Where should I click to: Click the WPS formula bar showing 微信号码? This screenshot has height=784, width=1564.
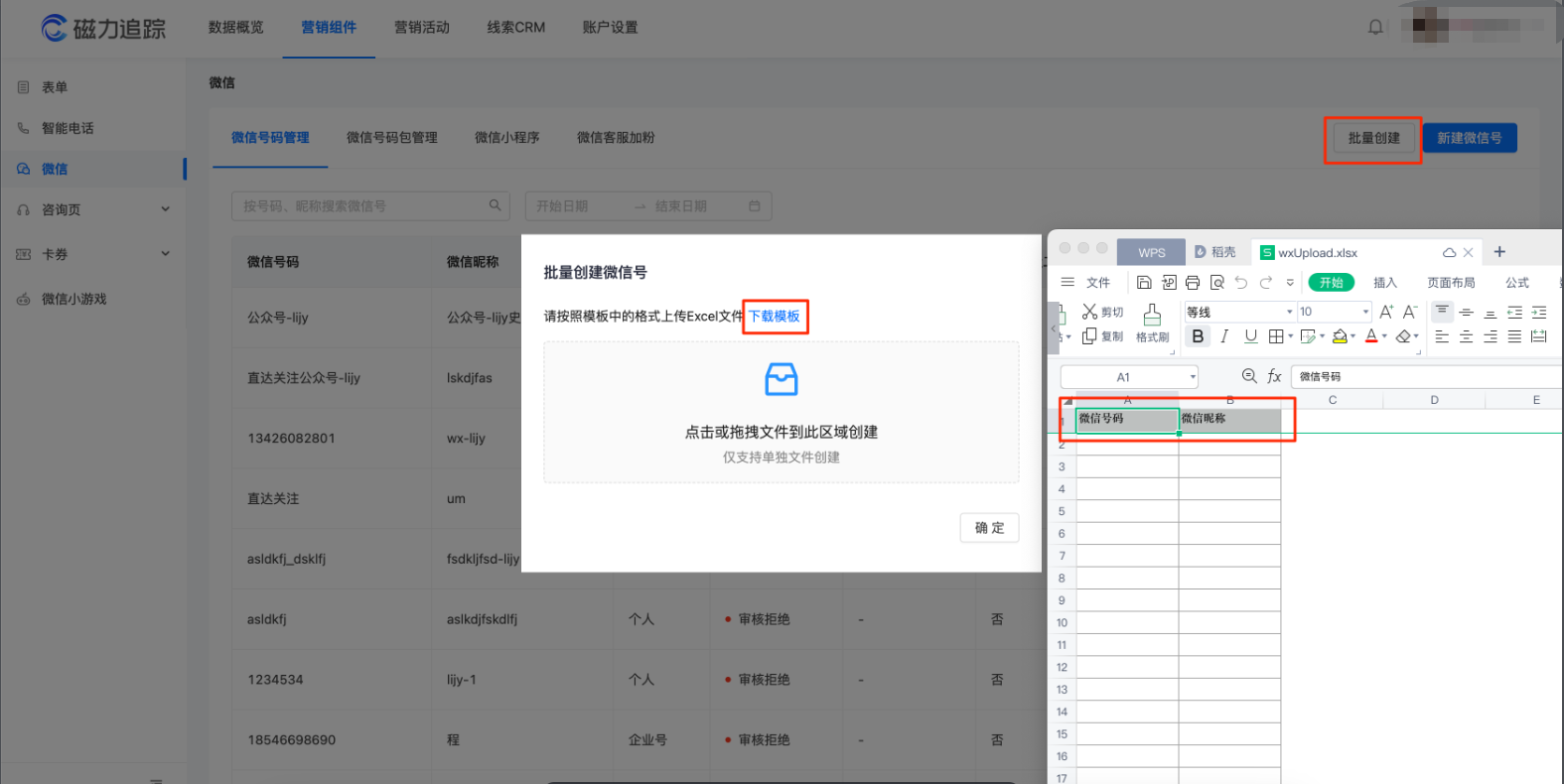[x=1426, y=377]
